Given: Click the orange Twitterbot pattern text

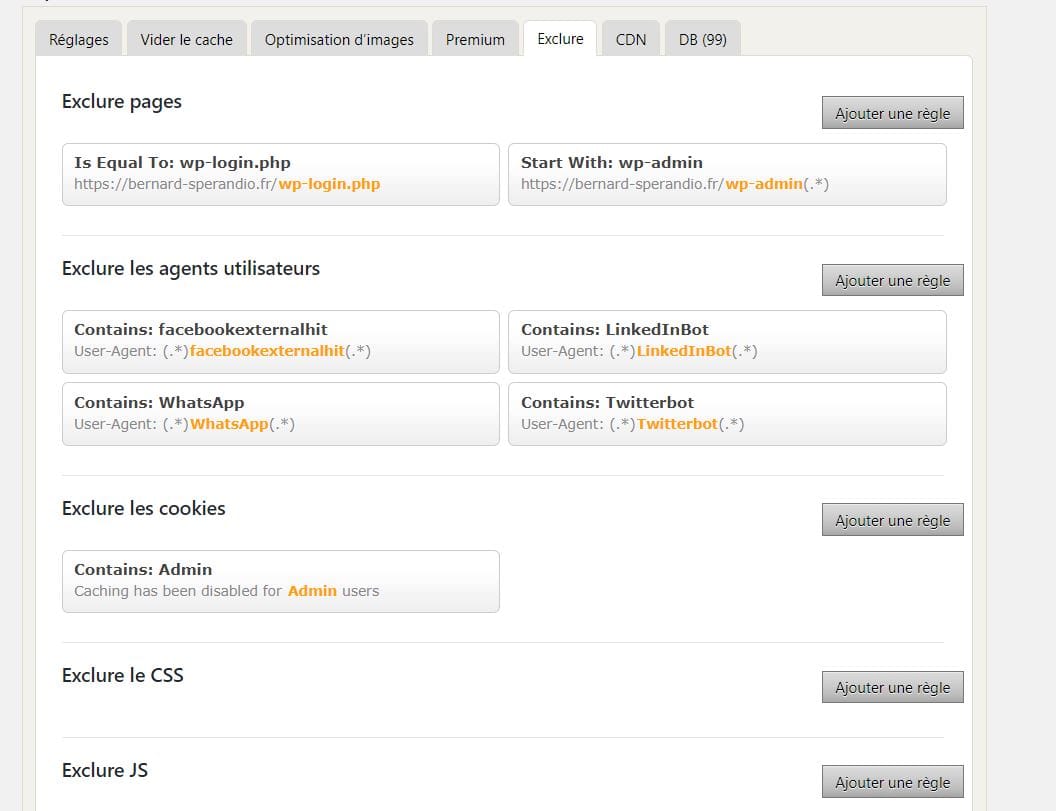Looking at the screenshot, I should coord(677,424).
